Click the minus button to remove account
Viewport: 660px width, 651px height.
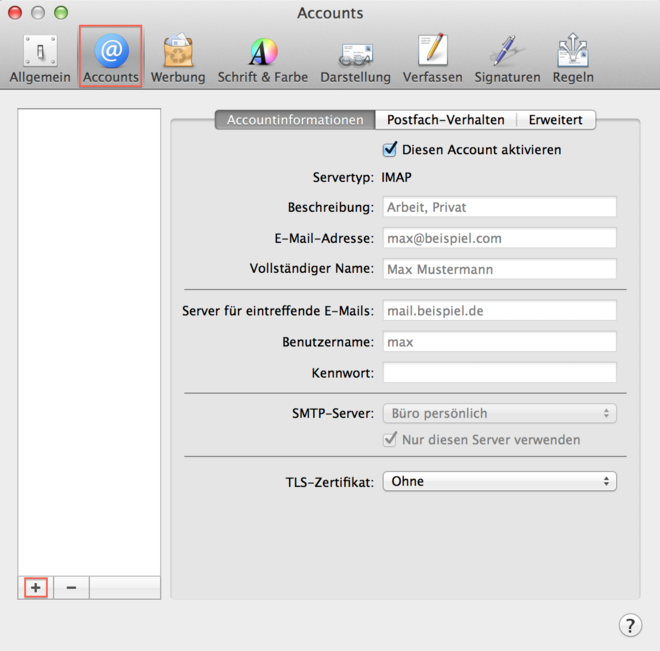pos(71,588)
